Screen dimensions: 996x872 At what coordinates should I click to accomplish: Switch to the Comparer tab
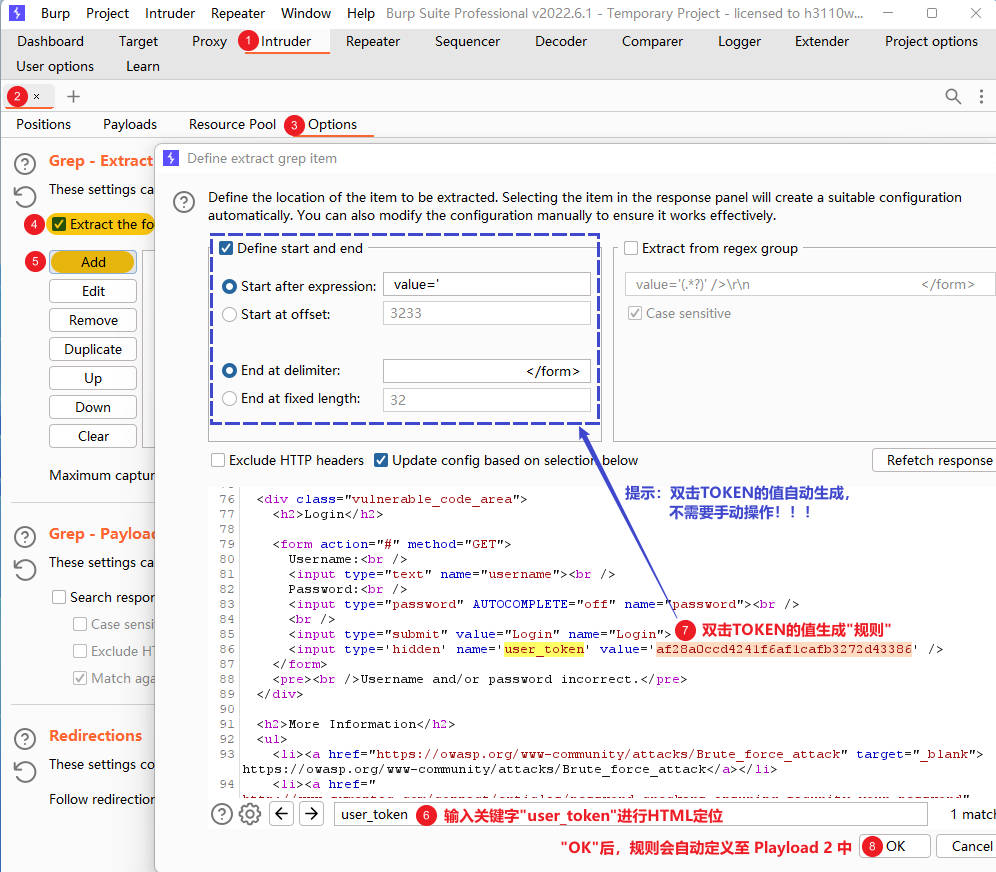[x=652, y=41]
